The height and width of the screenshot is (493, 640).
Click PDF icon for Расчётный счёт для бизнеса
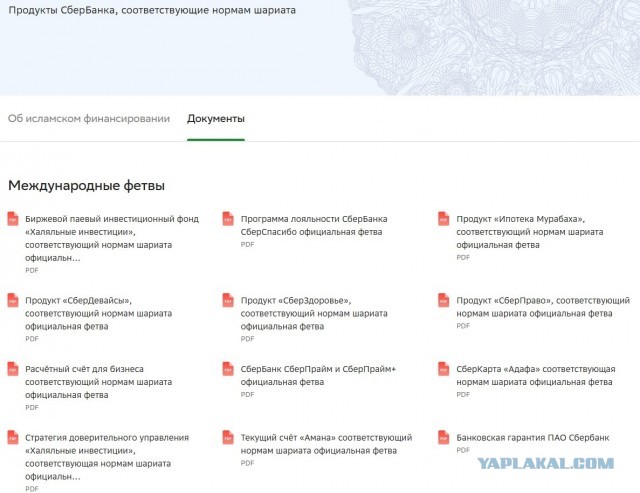[13, 369]
